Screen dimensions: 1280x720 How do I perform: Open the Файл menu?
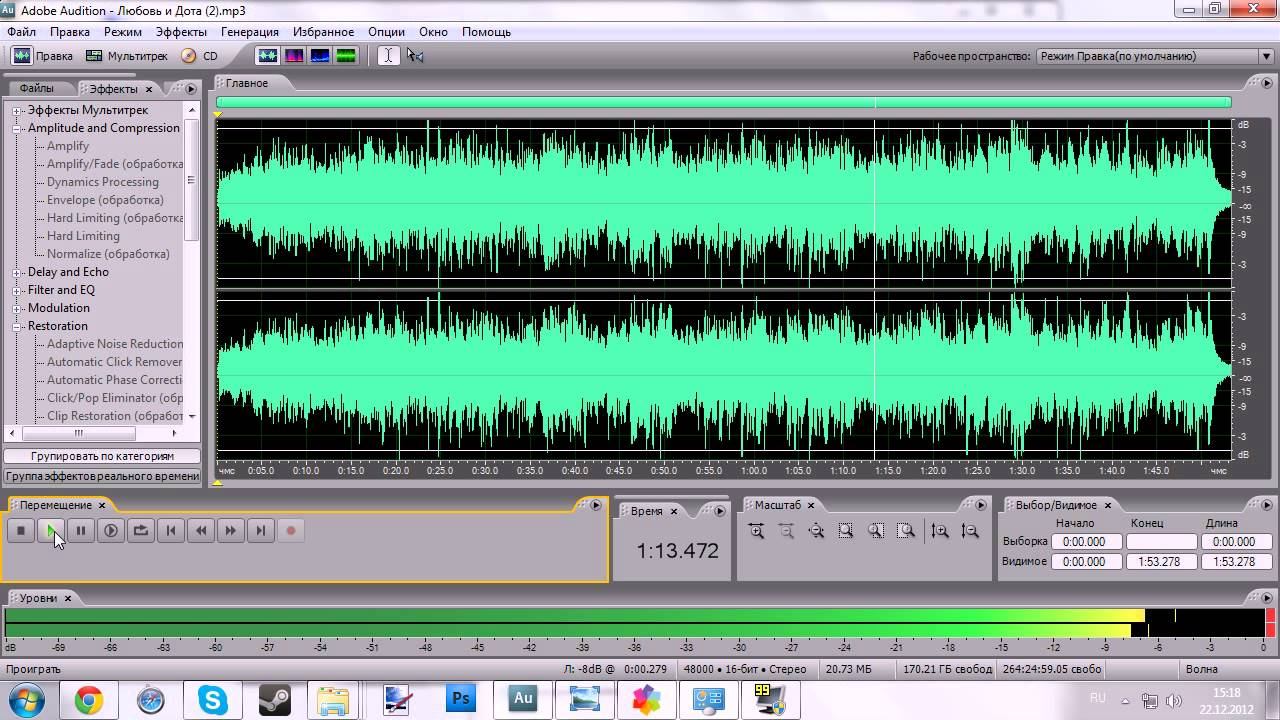(21, 32)
